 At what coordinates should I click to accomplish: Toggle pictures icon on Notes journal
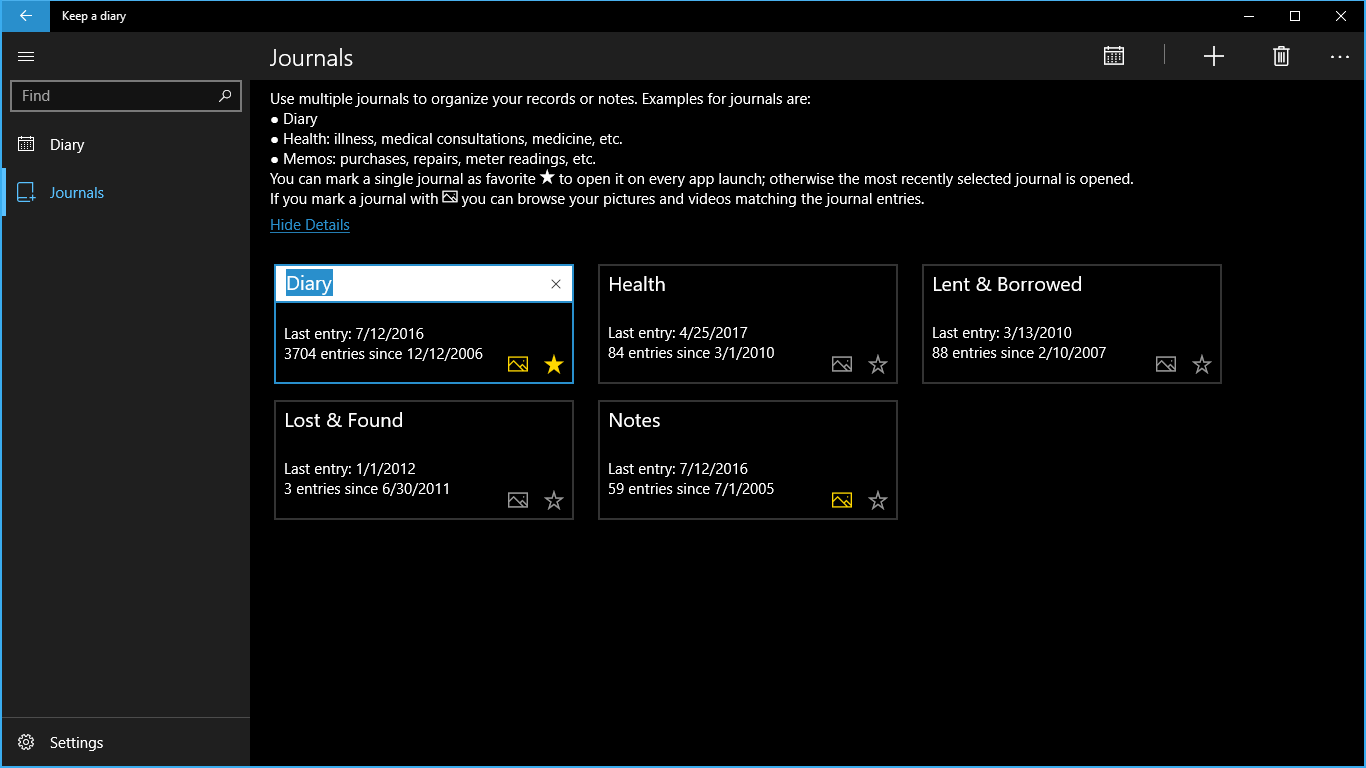coord(842,500)
